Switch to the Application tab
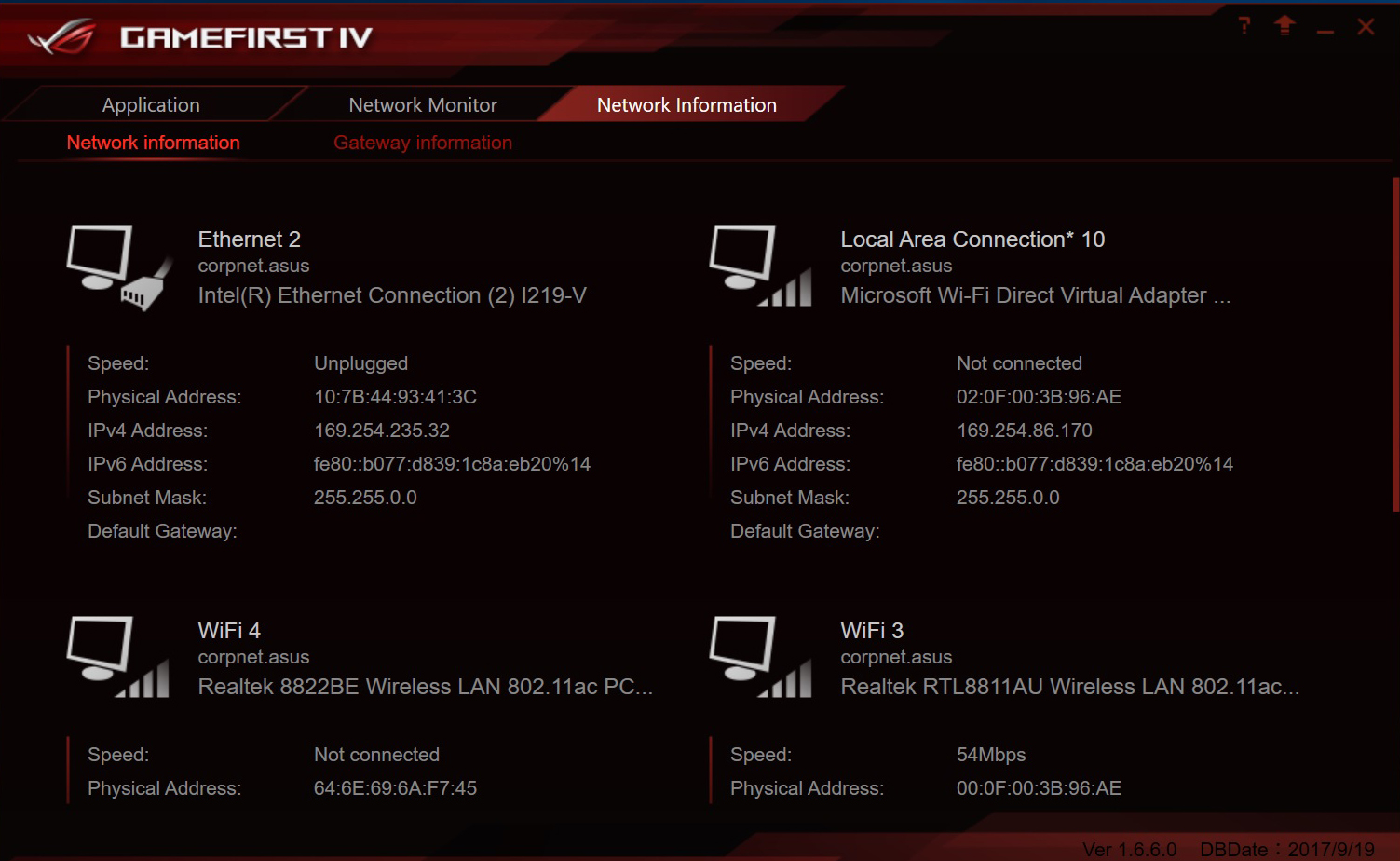This screenshot has width=1400, height=861. pos(151,105)
